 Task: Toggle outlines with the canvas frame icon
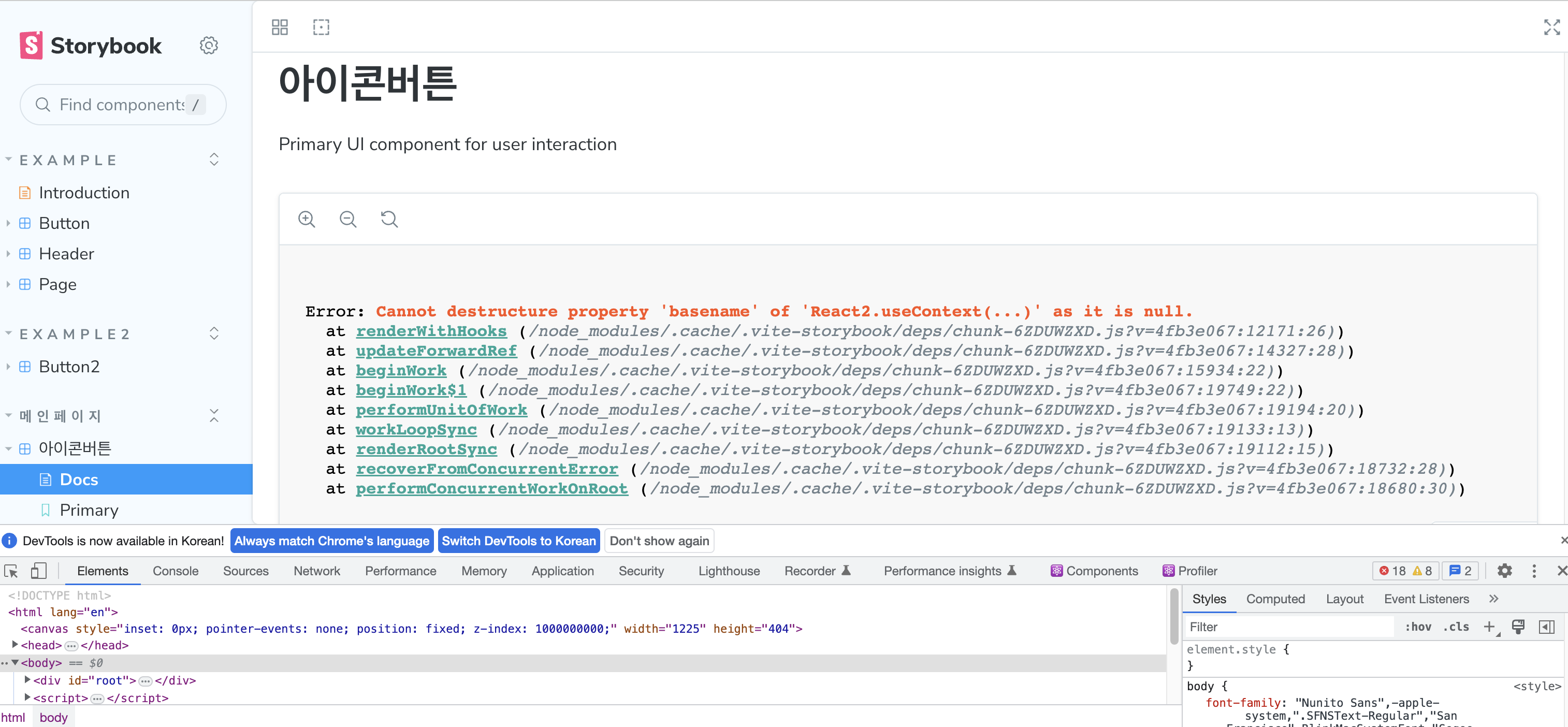321,27
